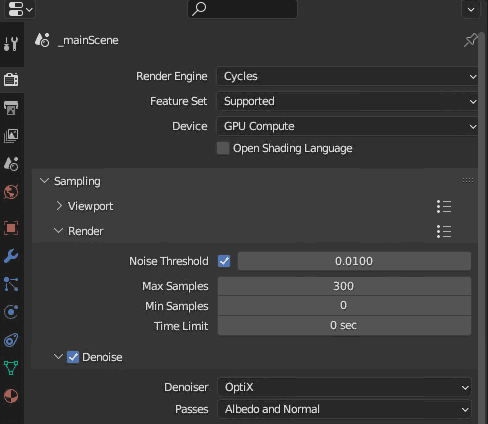
Task: Open Material properties tab
Action: click(x=11, y=396)
